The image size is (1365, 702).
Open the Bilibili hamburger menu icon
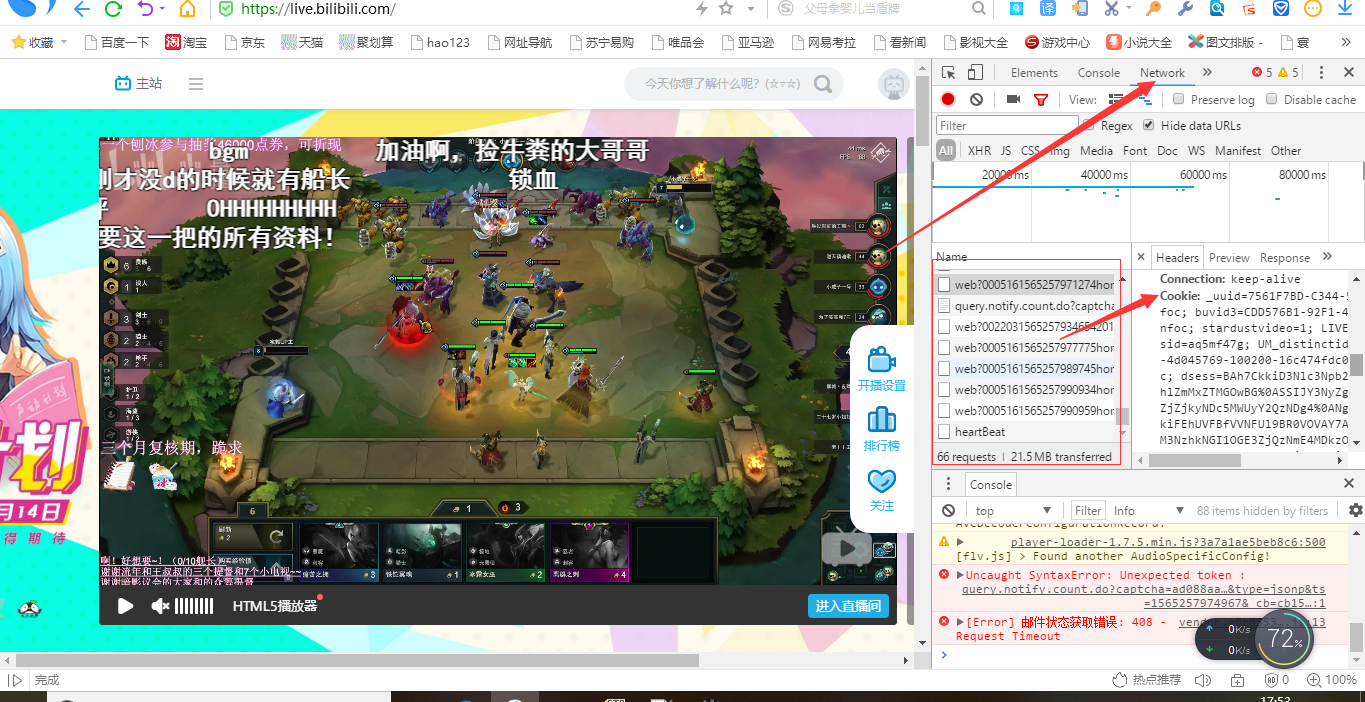pyautogui.click(x=196, y=84)
